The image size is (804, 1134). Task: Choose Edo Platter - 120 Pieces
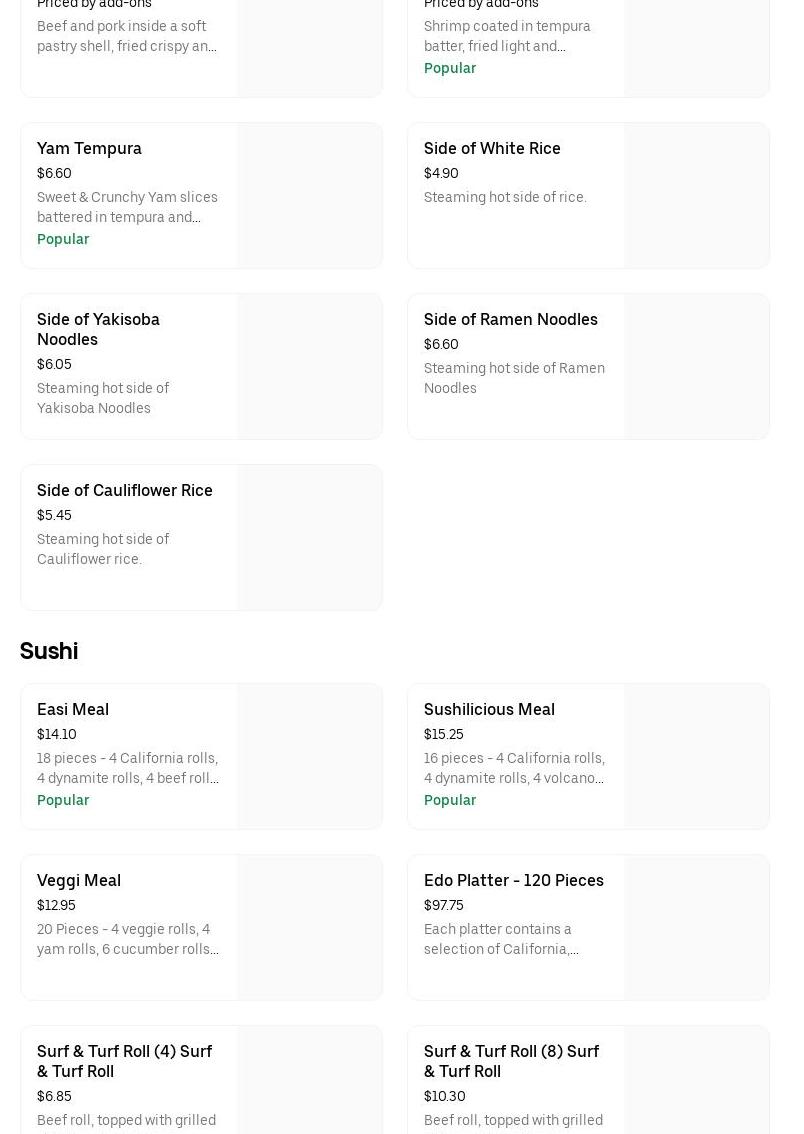click(x=513, y=880)
